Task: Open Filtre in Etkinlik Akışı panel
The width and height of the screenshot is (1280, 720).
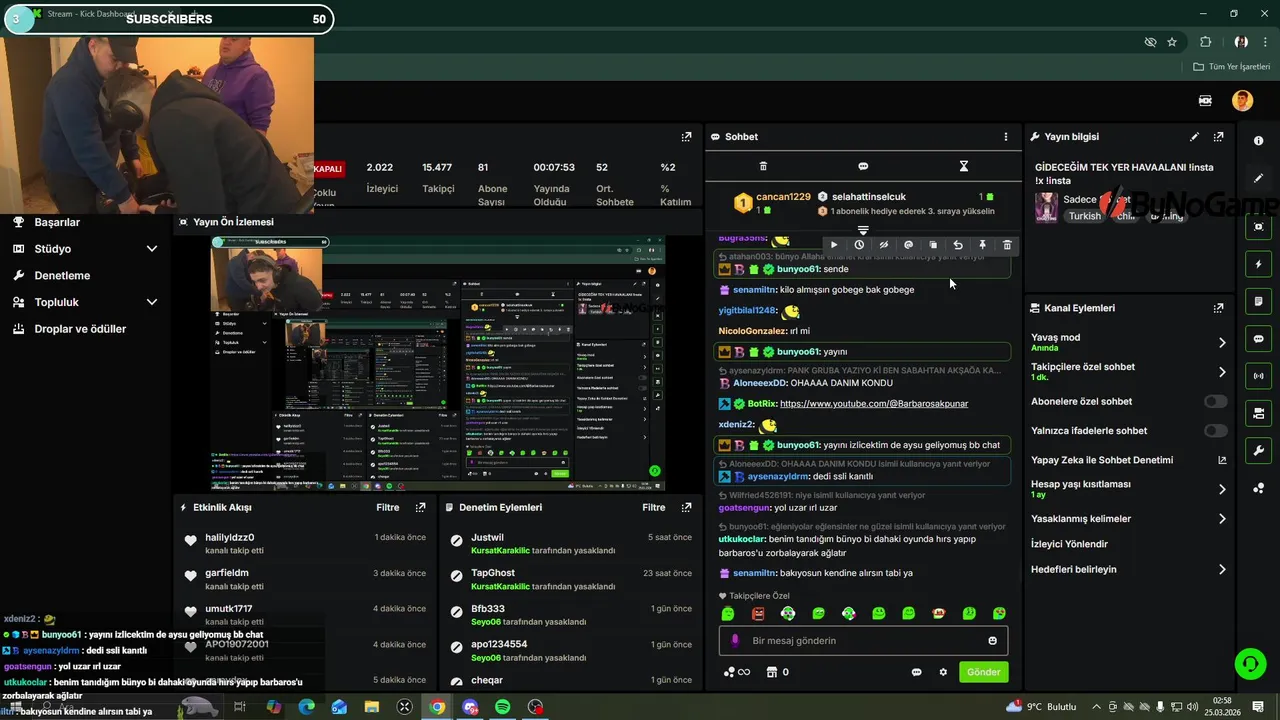Action: (x=388, y=508)
